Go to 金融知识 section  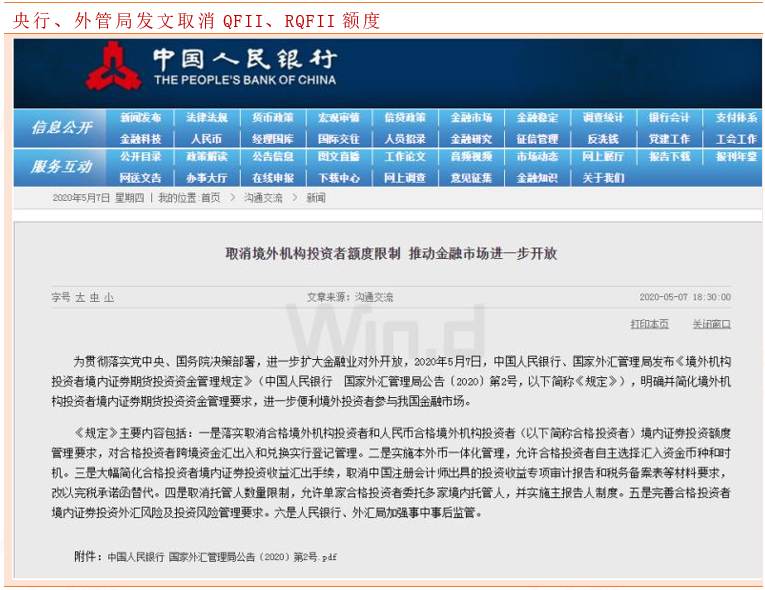[x=537, y=178]
